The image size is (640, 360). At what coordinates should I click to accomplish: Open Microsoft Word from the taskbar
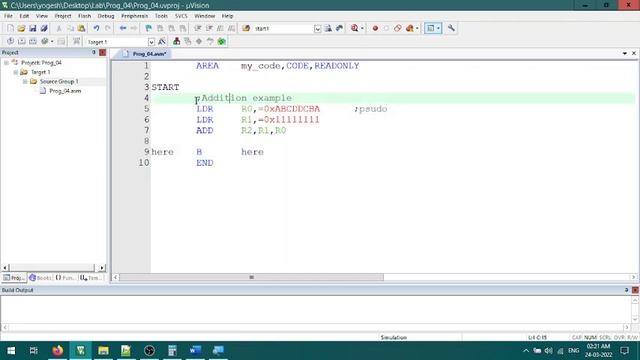click(195, 351)
